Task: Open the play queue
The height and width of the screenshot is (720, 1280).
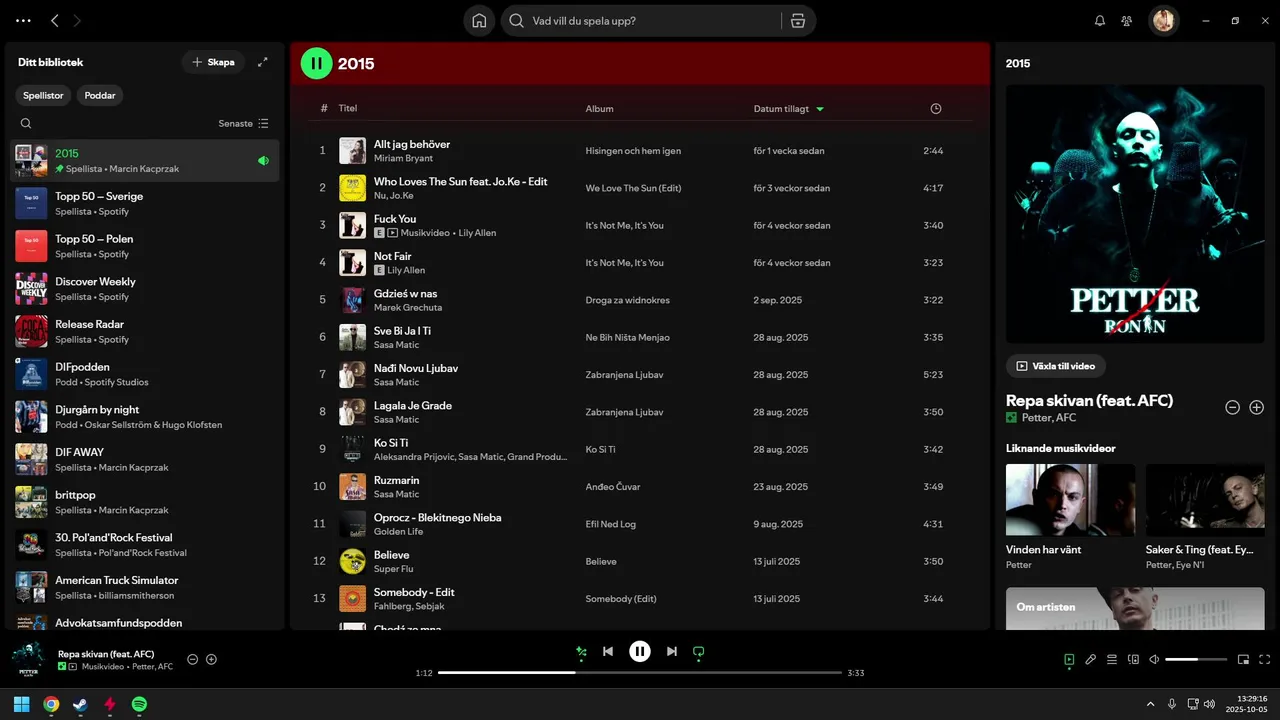Action: [1112, 659]
